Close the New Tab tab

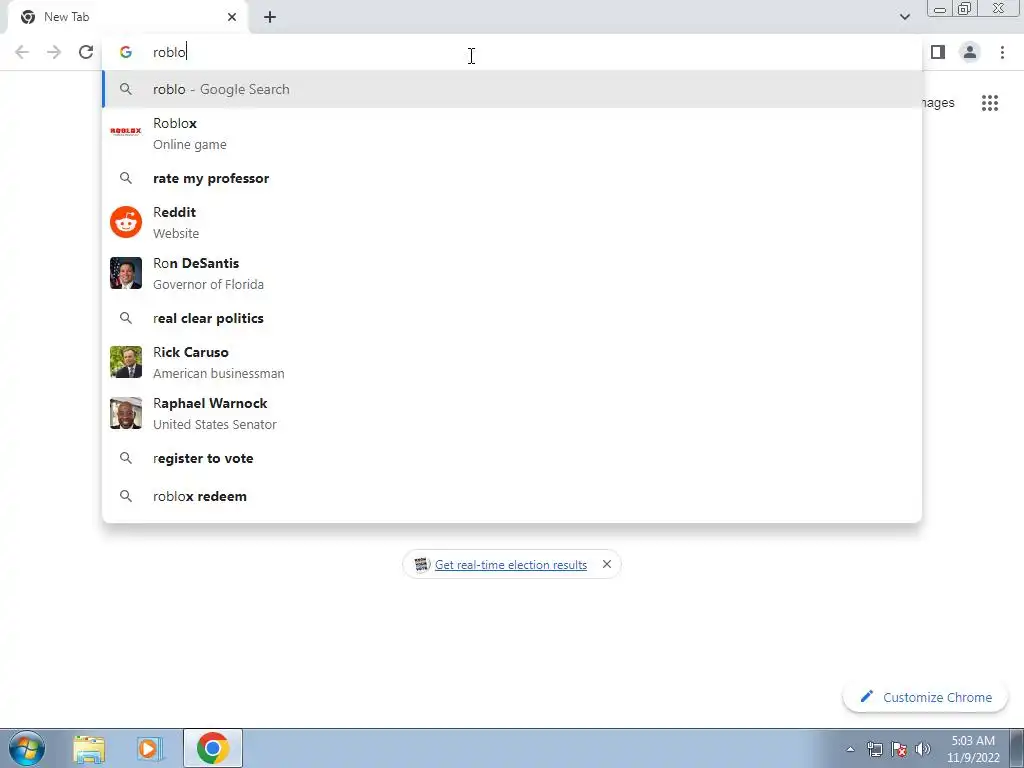(232, 17)
